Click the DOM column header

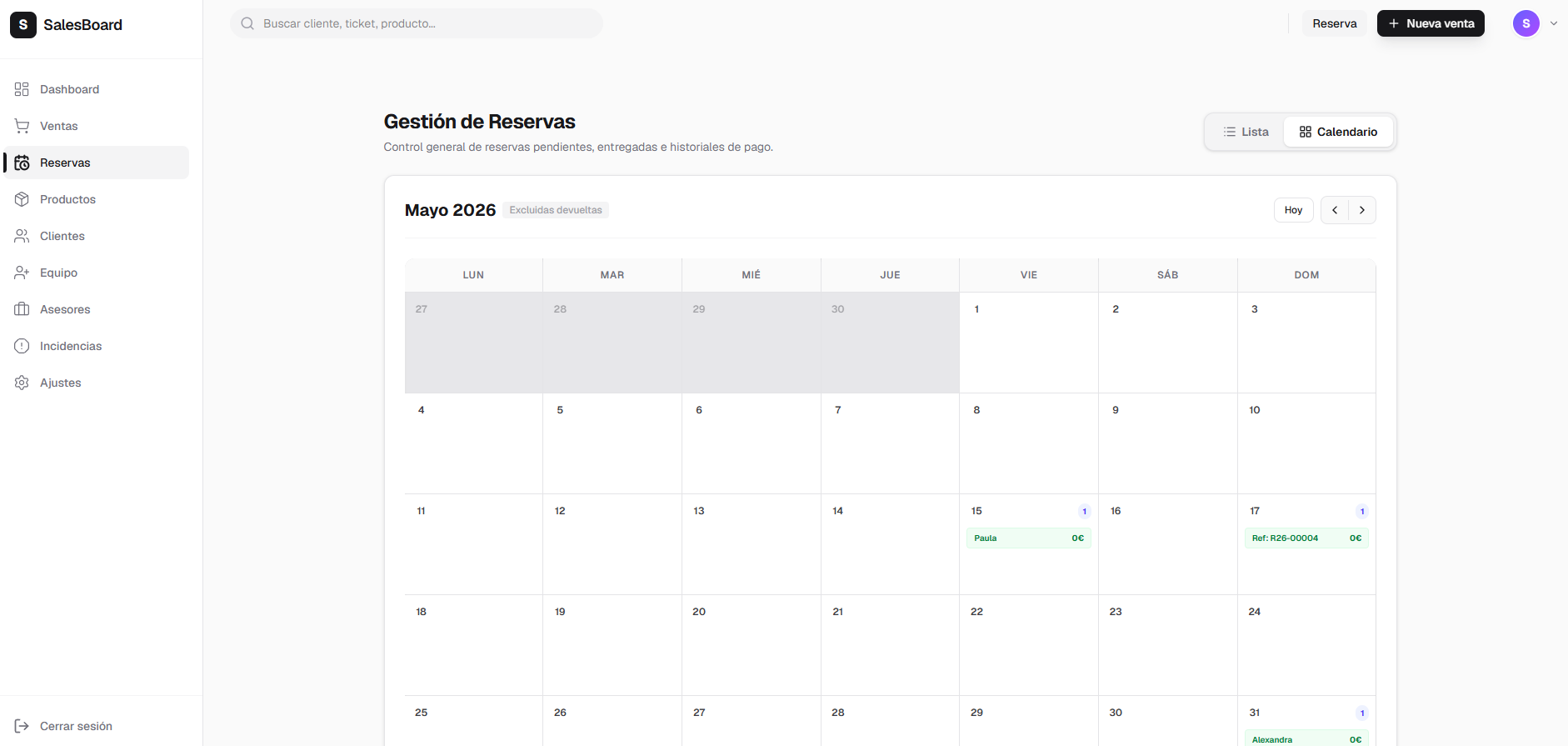coord(1306,275)
